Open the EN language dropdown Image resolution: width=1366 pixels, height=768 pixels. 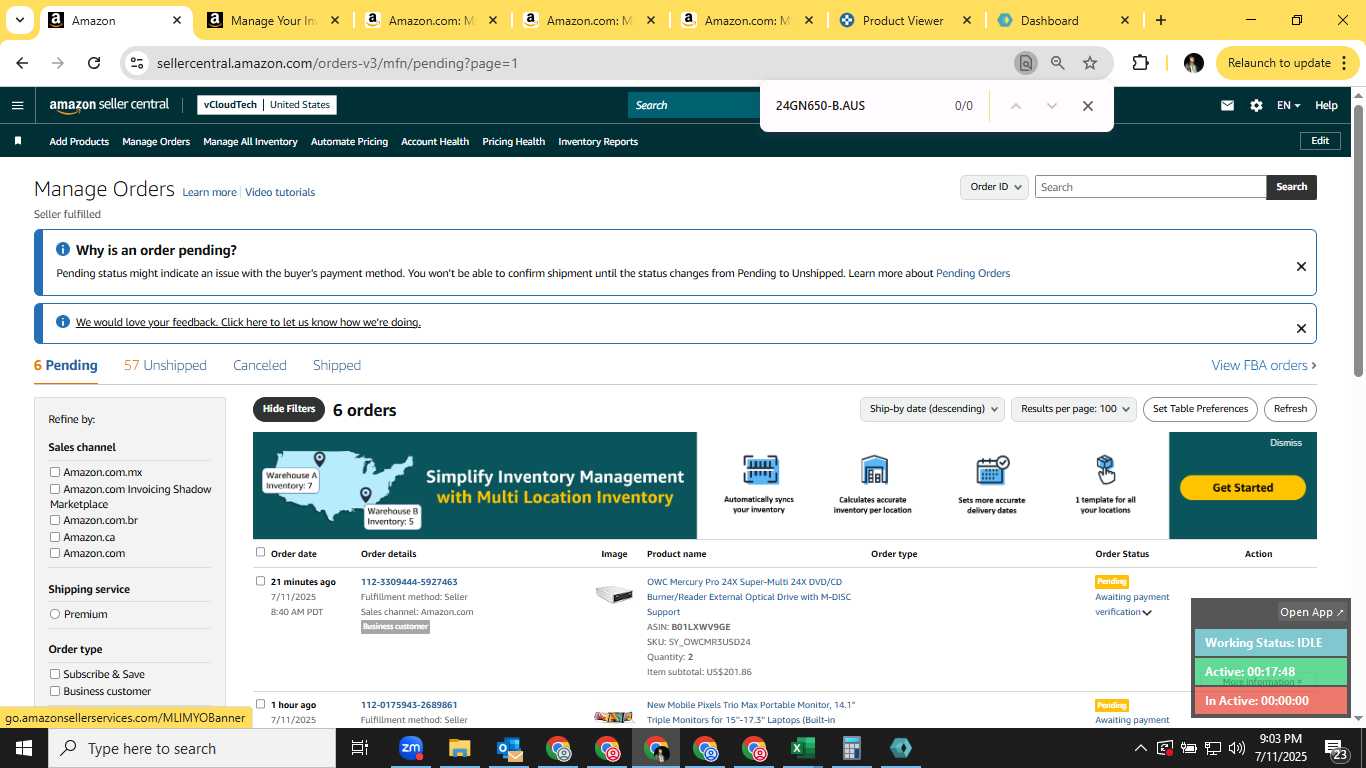pos(1288,105)
